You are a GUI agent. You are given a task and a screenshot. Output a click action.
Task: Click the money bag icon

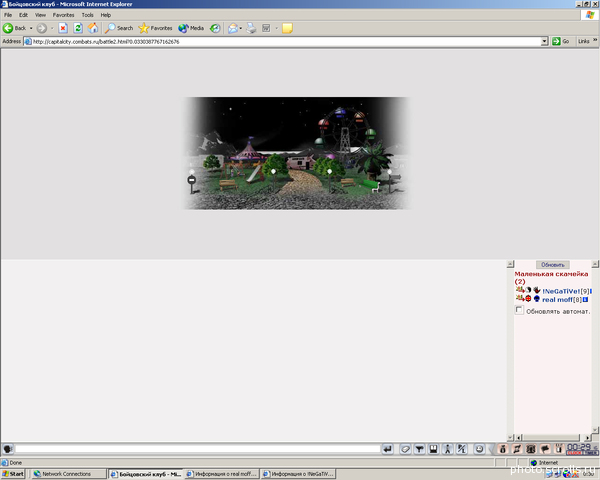pos(502,449)
